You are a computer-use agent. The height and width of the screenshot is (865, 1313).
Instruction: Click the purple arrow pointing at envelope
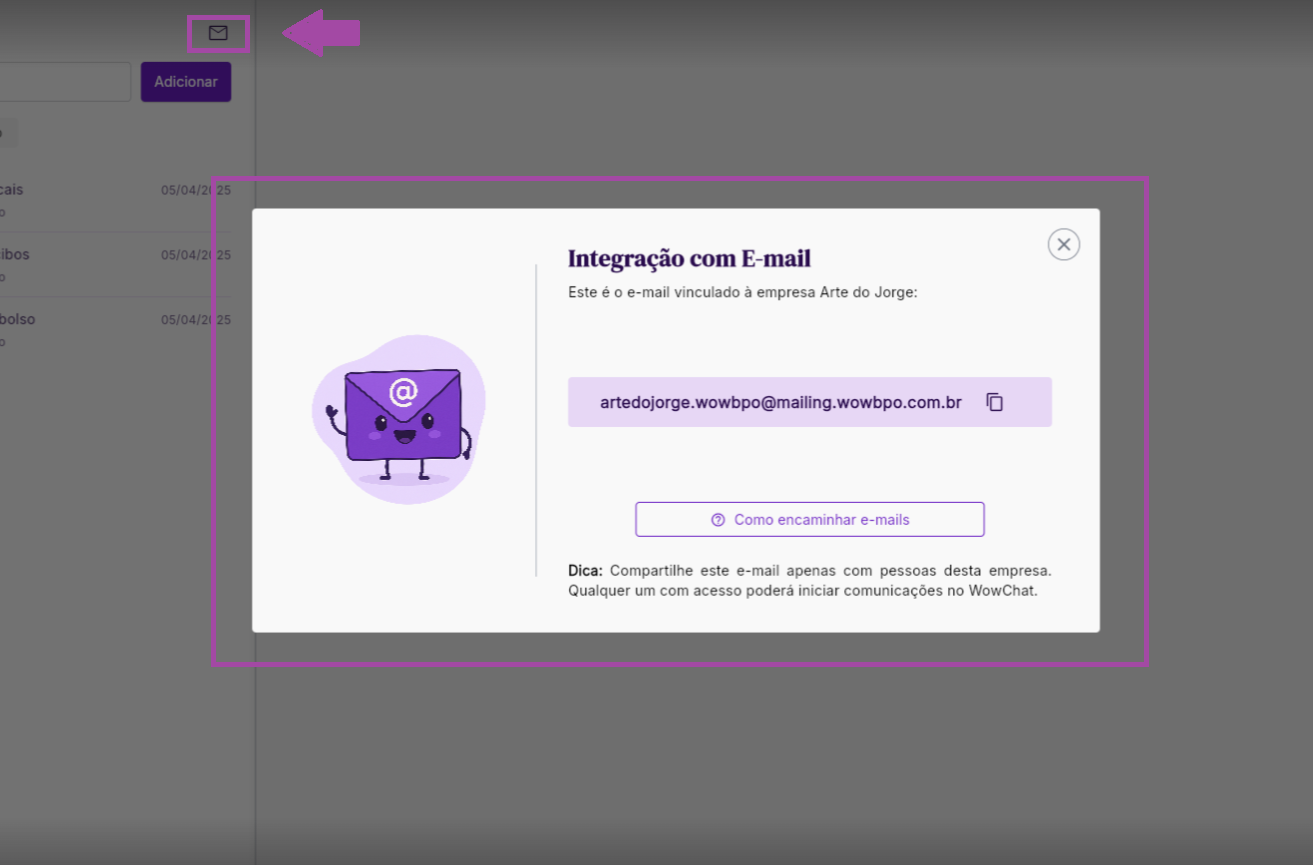[x=321, y=33]
